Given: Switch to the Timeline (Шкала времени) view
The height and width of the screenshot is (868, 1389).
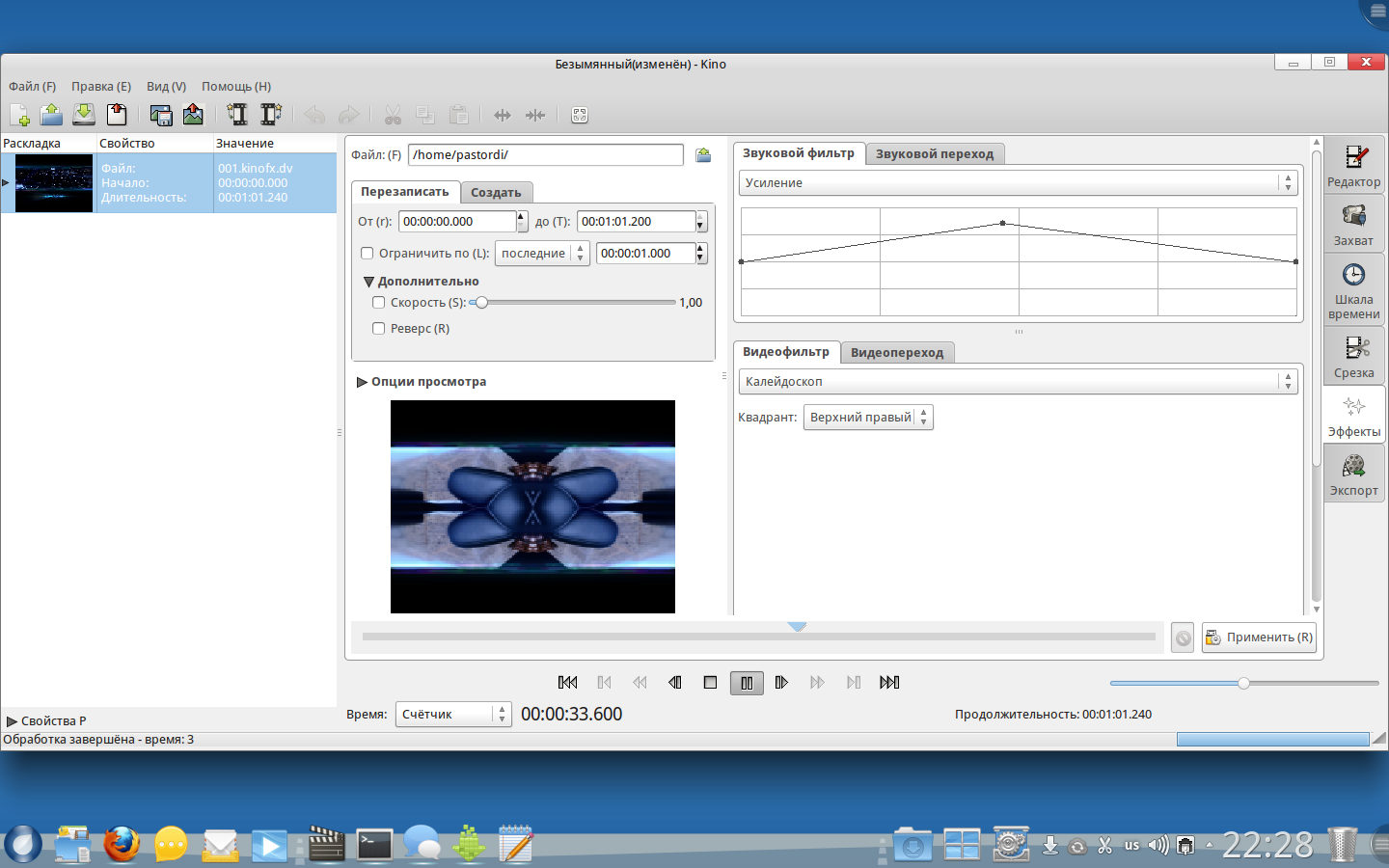Looking at the screenshot, I should pyautogui.click(x=1353, y=290).
